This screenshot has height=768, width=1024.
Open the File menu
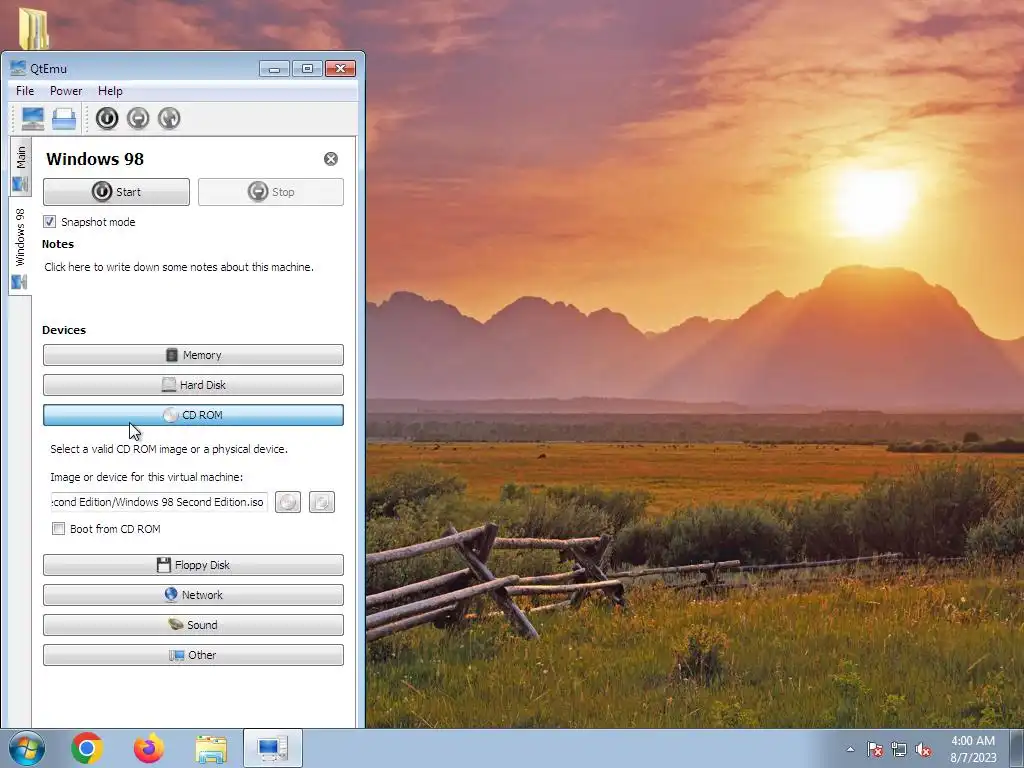point(25,91)
